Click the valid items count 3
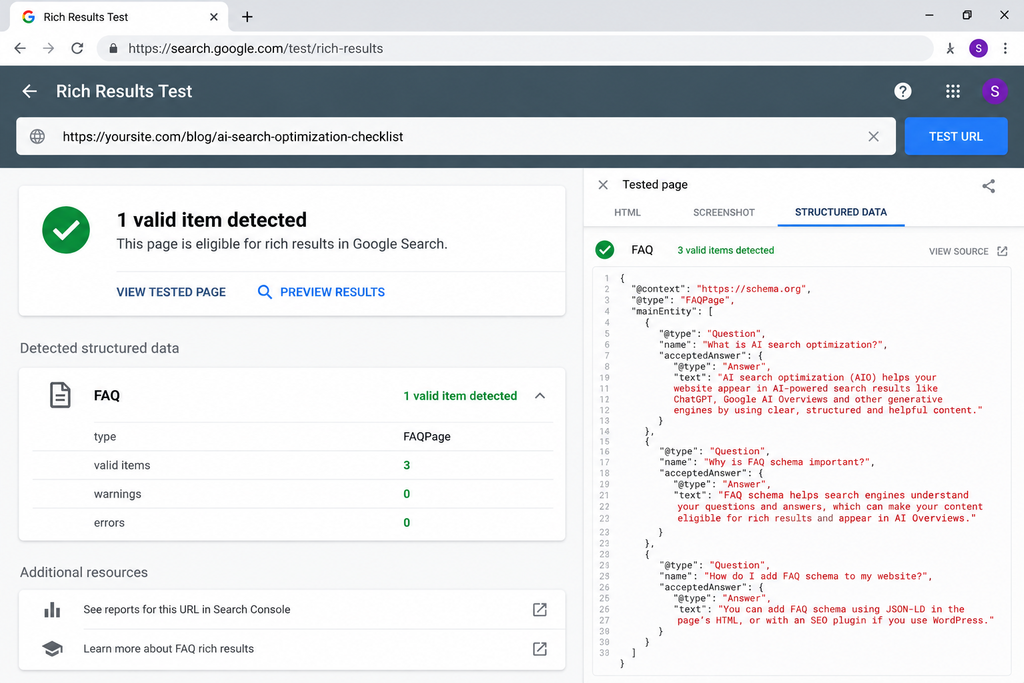 coord(406,465)
